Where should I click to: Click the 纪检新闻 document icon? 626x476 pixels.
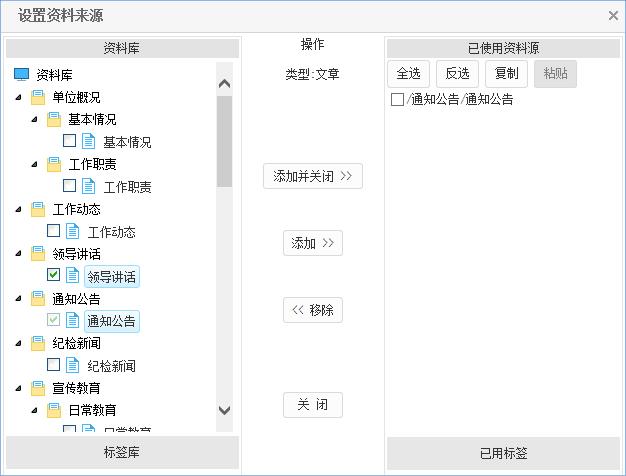(72, 365)
